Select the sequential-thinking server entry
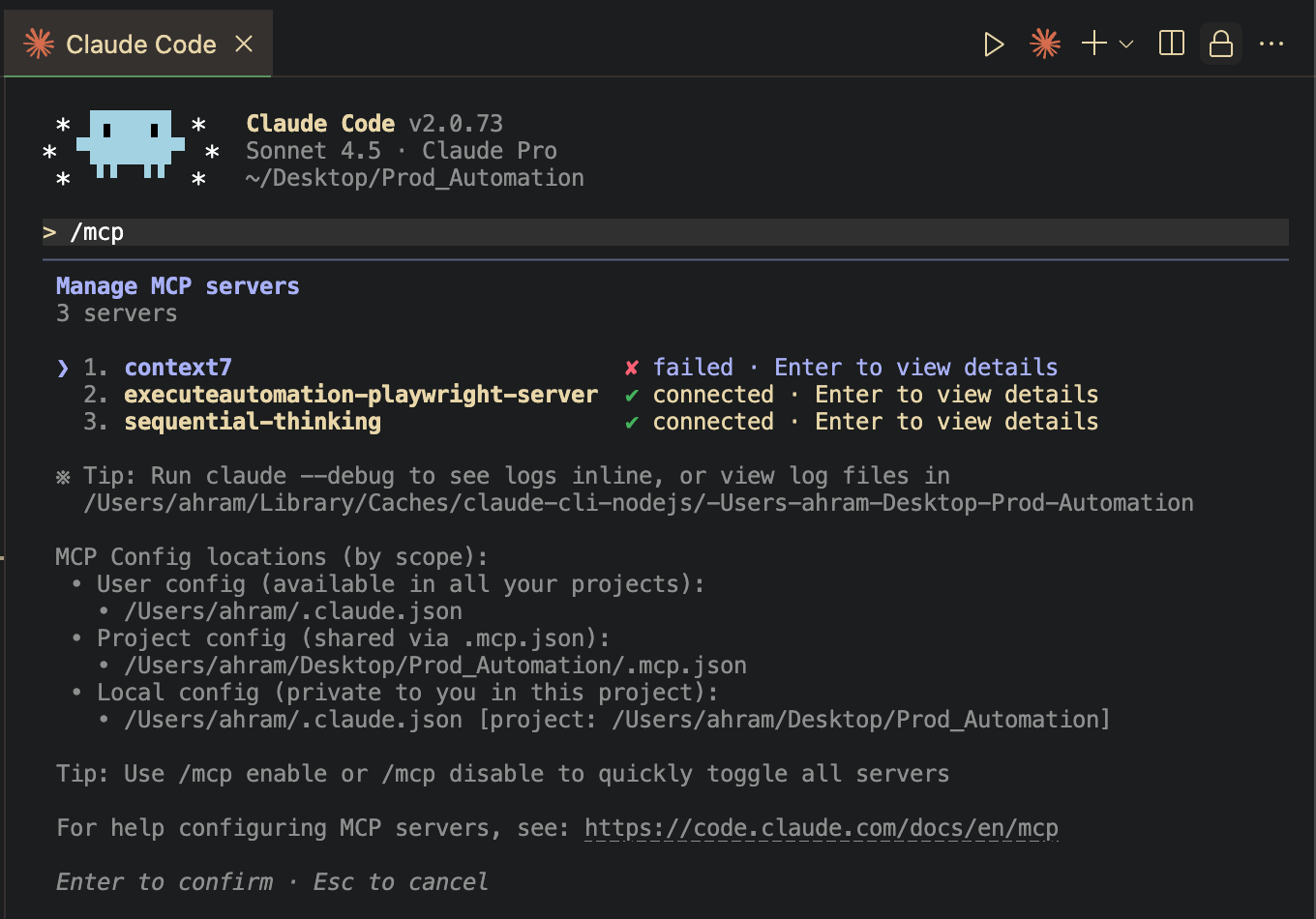This screenshot has width=1316, height=919. tap(253, 422)
